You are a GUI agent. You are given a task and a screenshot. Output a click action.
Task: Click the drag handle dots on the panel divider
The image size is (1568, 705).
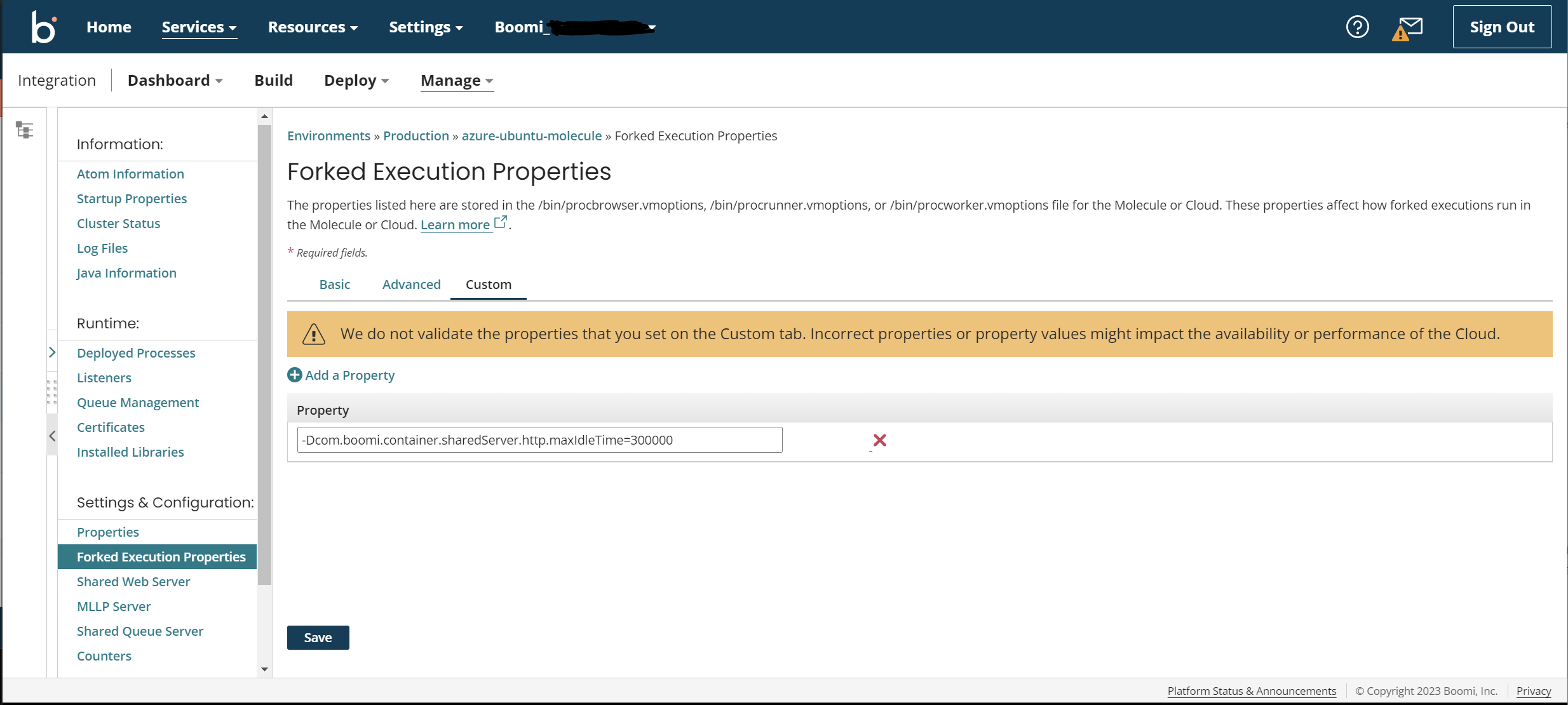click(x=52, y=392)
